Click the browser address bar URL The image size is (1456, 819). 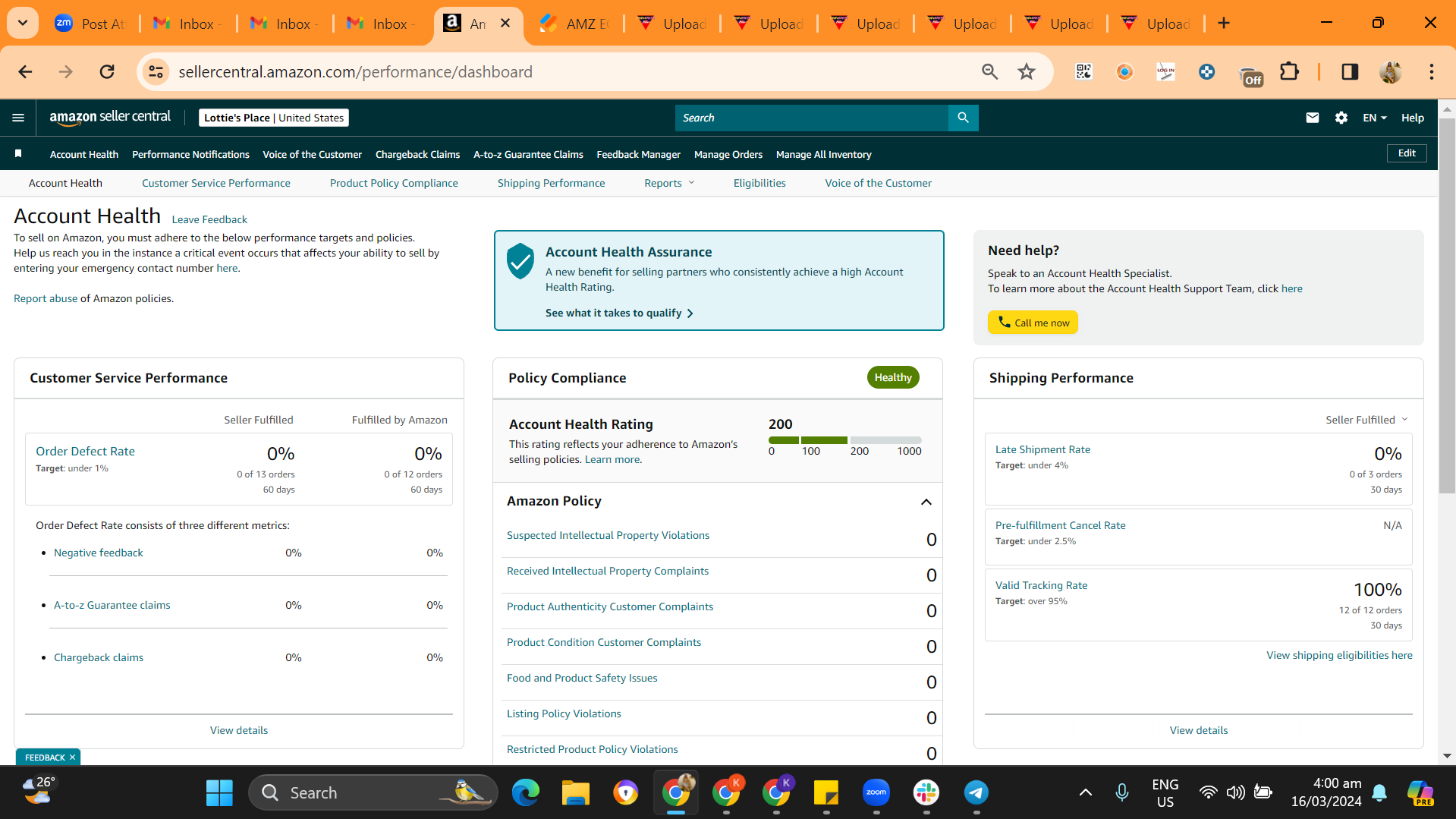(x=355, y=71)
